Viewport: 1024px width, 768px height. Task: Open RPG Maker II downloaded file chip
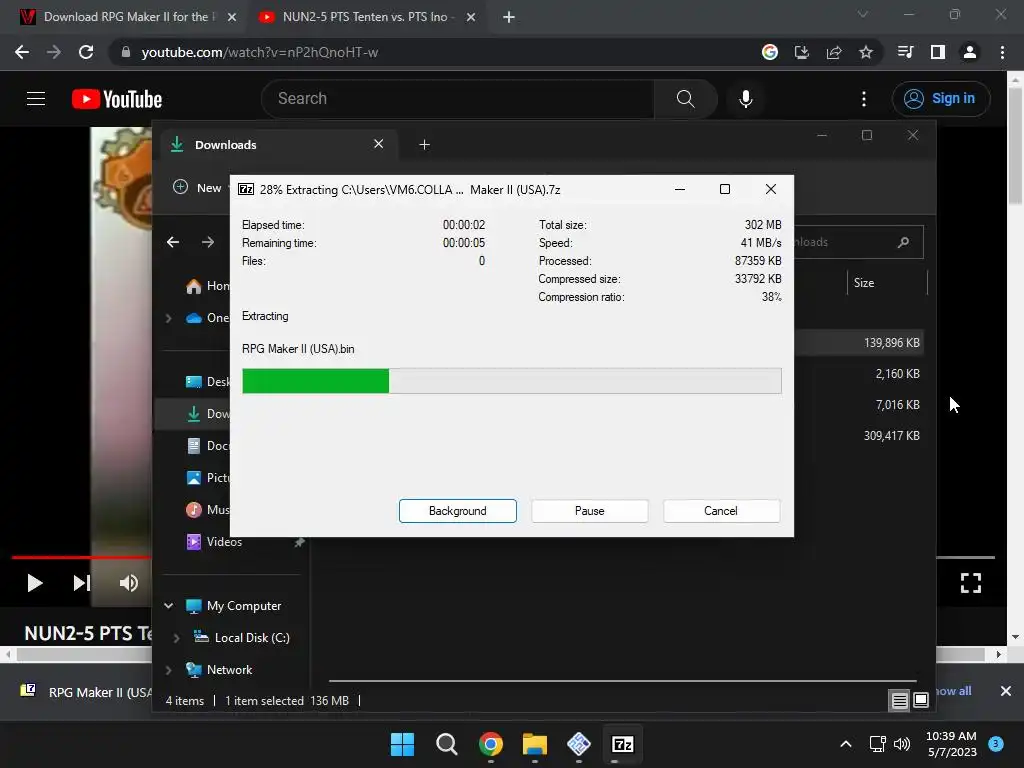pos(85,692)
